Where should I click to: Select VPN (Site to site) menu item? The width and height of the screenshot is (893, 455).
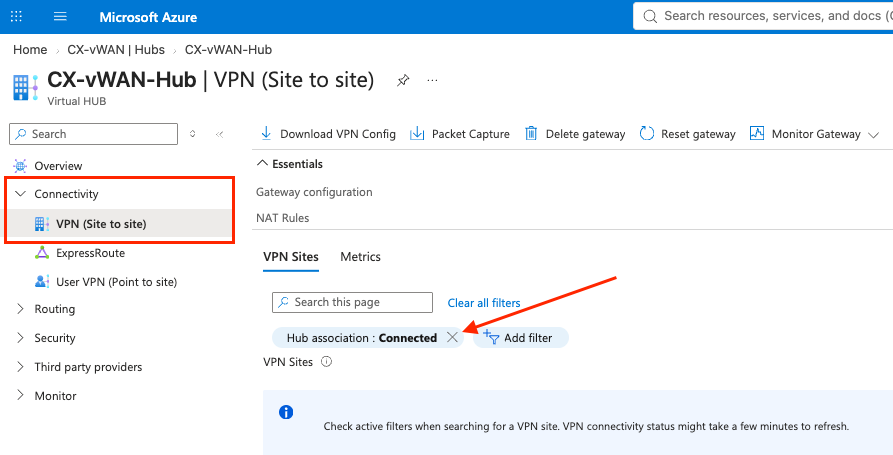click(x=120, y=224)
